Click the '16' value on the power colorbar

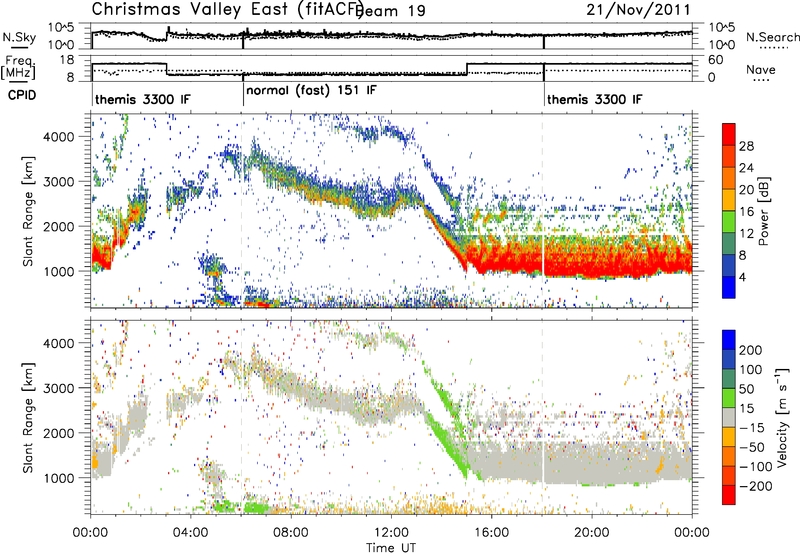pos(746,212)
